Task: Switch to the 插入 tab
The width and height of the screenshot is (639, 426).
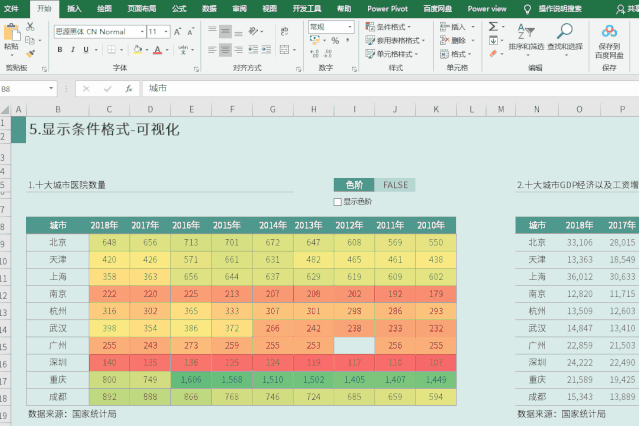Action: (x=74, y=9)
